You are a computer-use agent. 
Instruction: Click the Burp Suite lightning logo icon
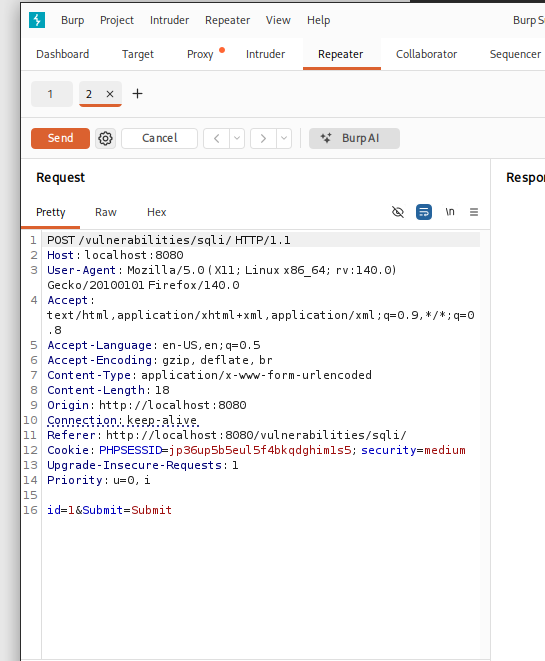point(37,20)
